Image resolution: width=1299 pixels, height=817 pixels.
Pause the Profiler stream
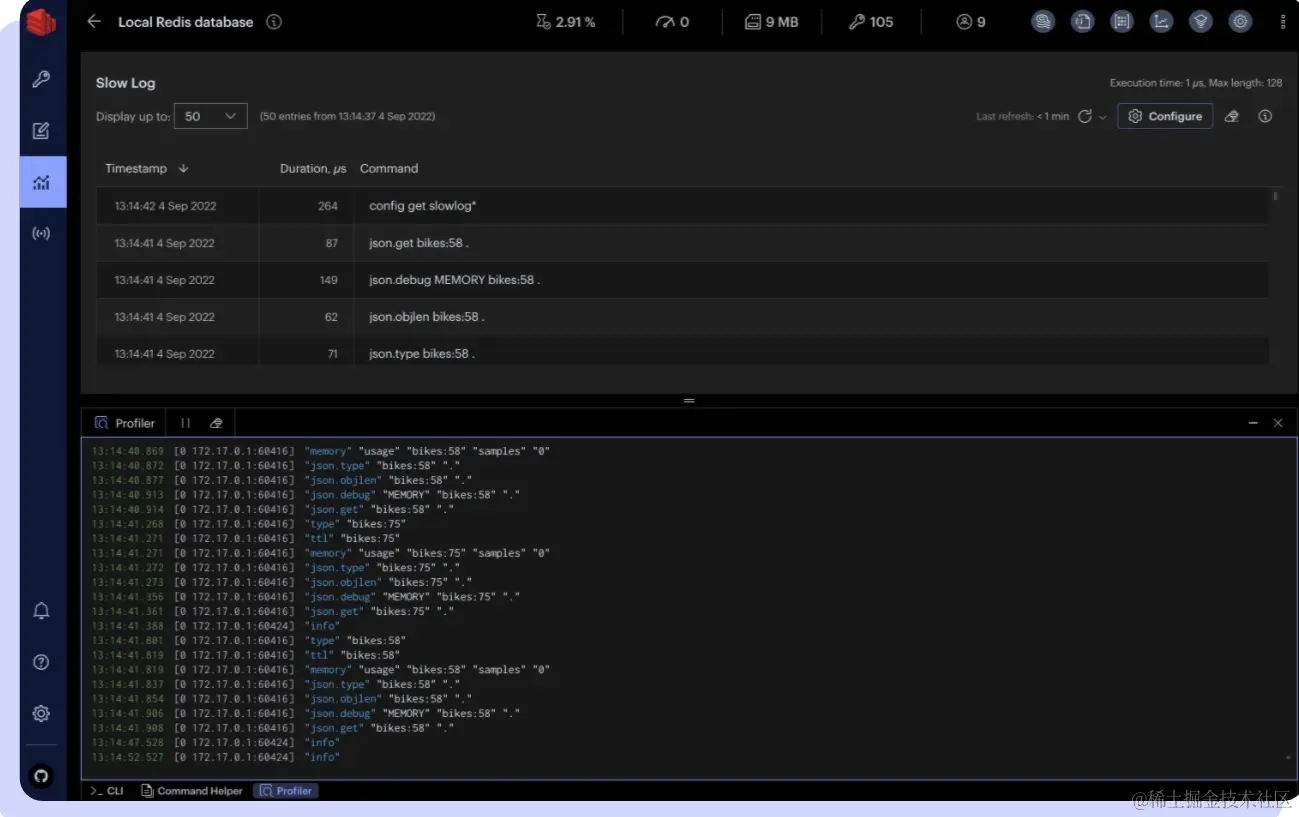185,423
